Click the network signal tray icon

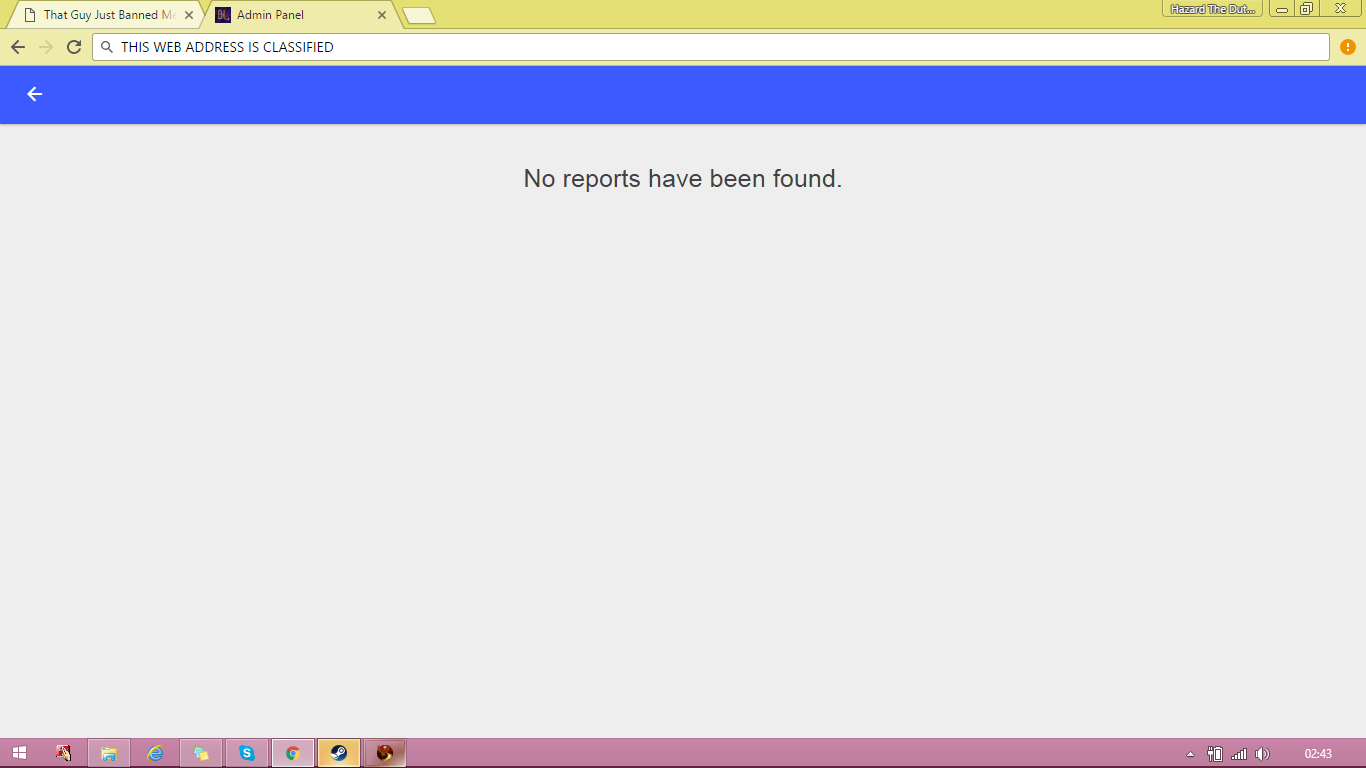click(x=1239, y=754)
